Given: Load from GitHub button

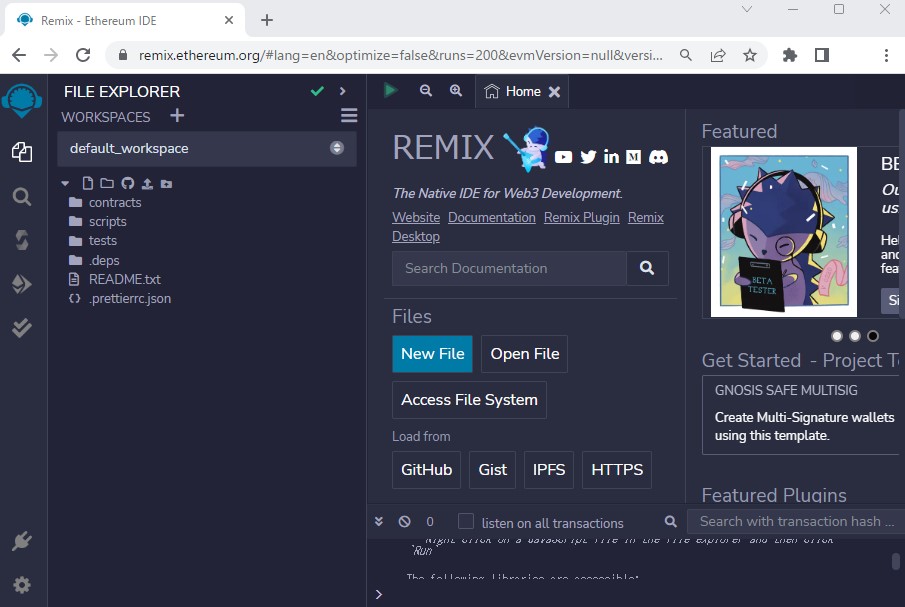Looking at the screenshot, I should point(427,470).
